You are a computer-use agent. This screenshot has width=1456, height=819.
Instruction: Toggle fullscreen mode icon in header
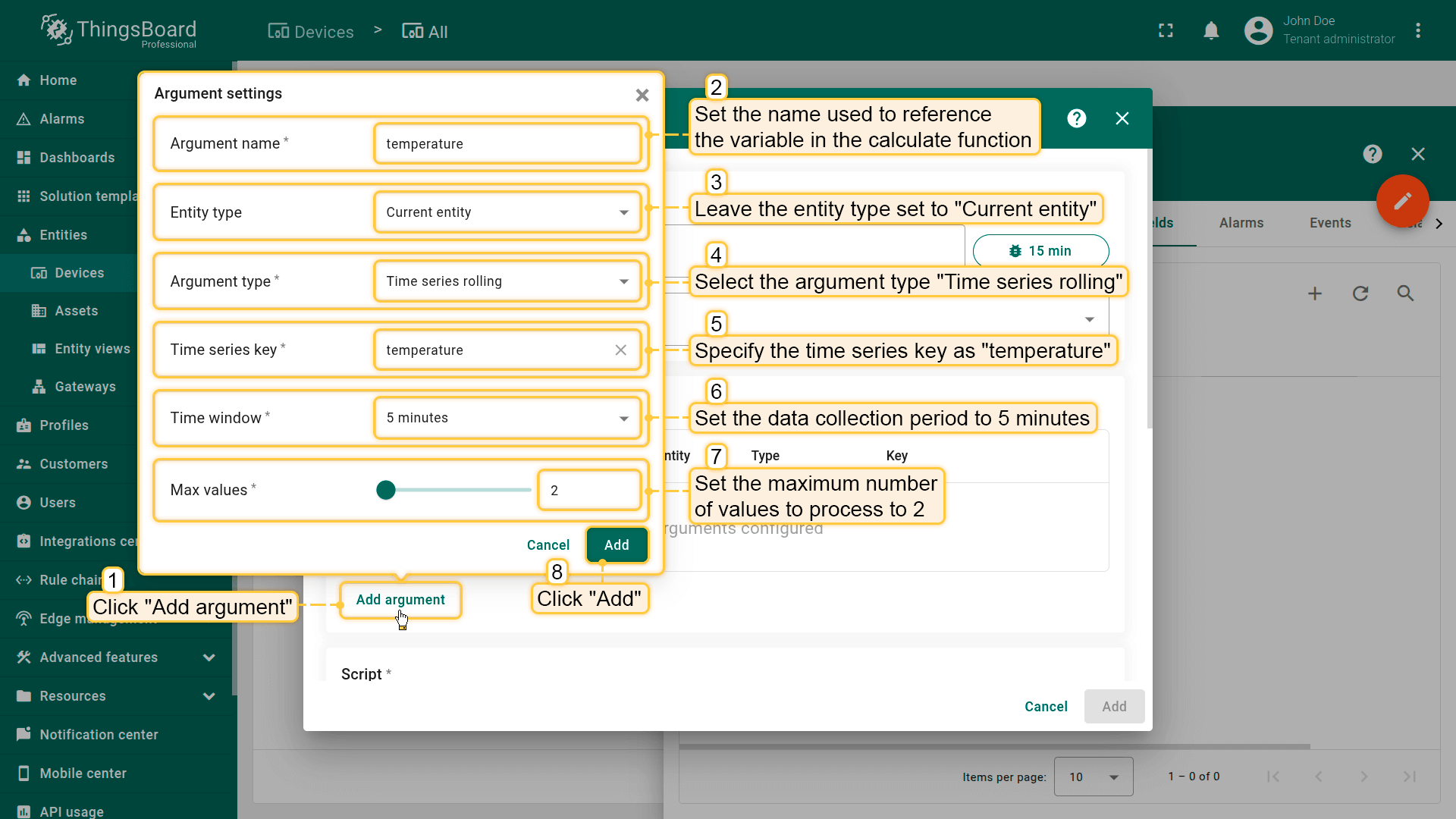tap(1166, 31)
